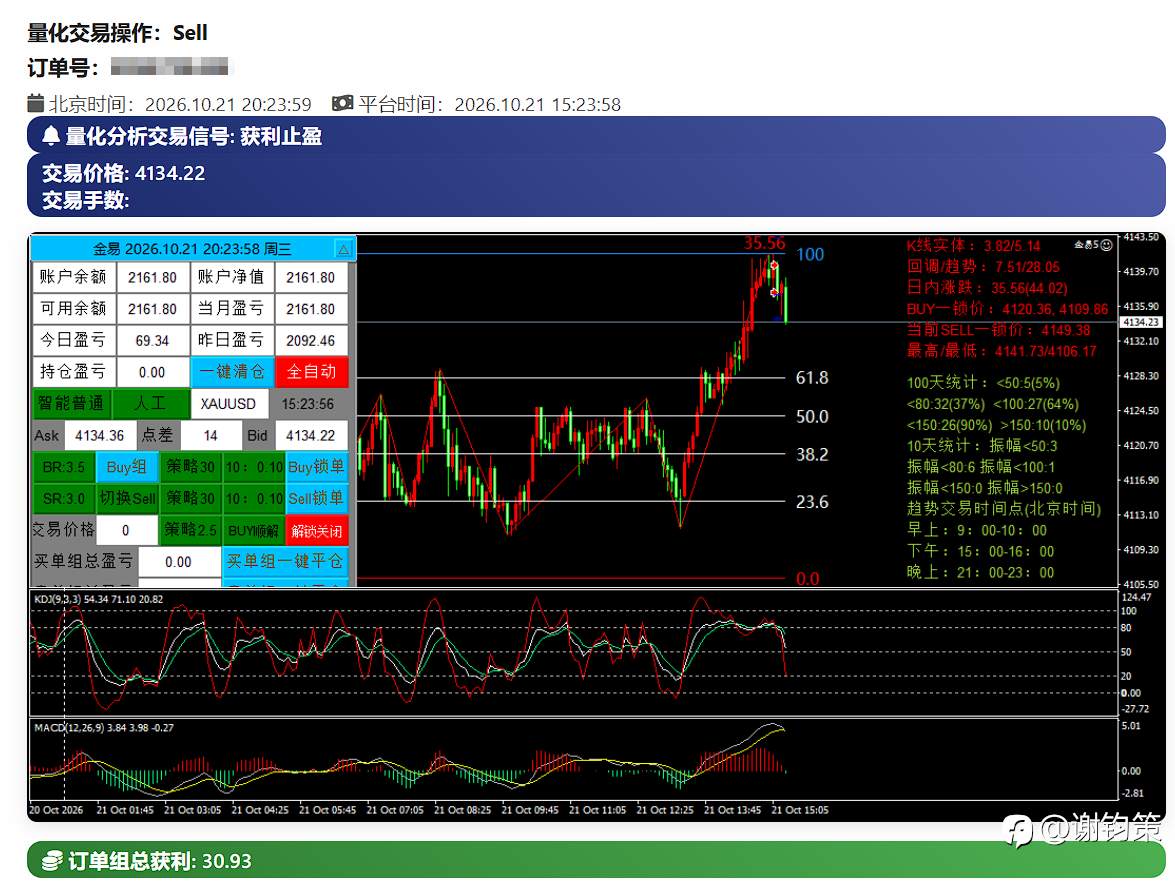
Task: Click the 日内涨跌 35.56(44.02) readout
Action: 987,288
